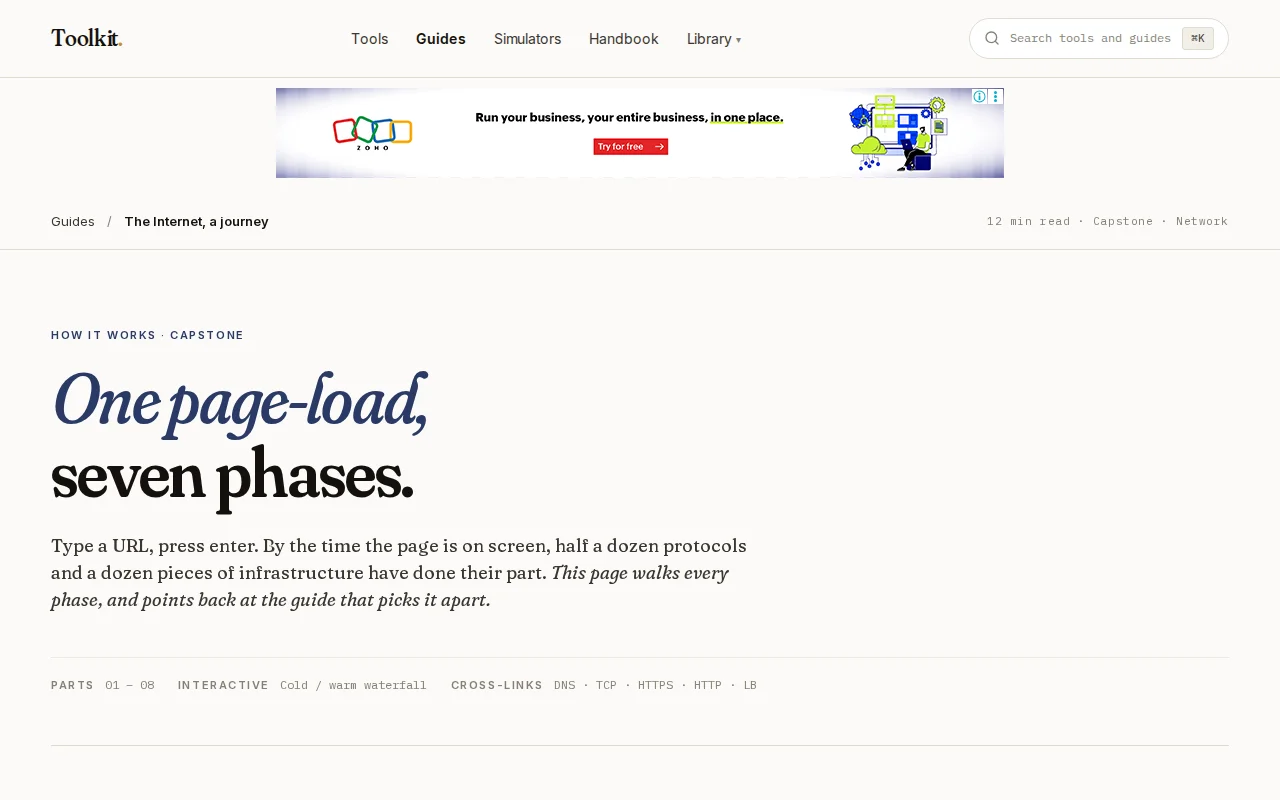This screenshot has width=1280, height=800.
Task: Expand the Library dropdown menu
Action: 714,39
